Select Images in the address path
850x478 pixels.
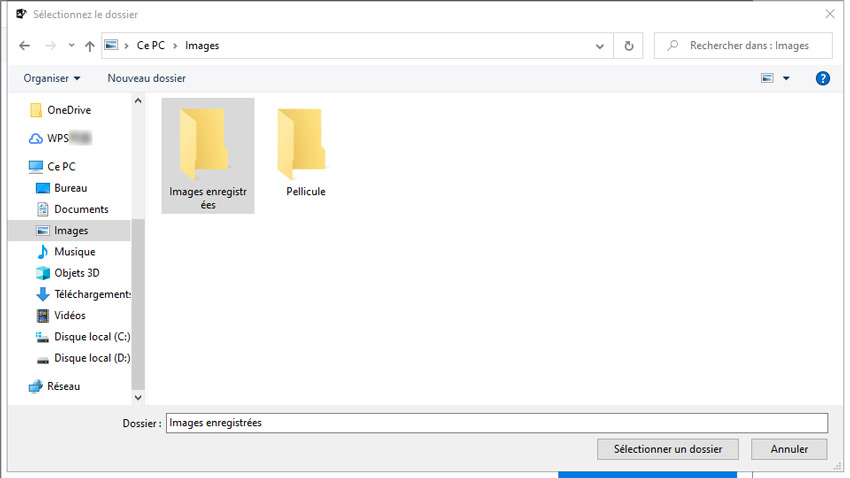[x=202, y=46]
